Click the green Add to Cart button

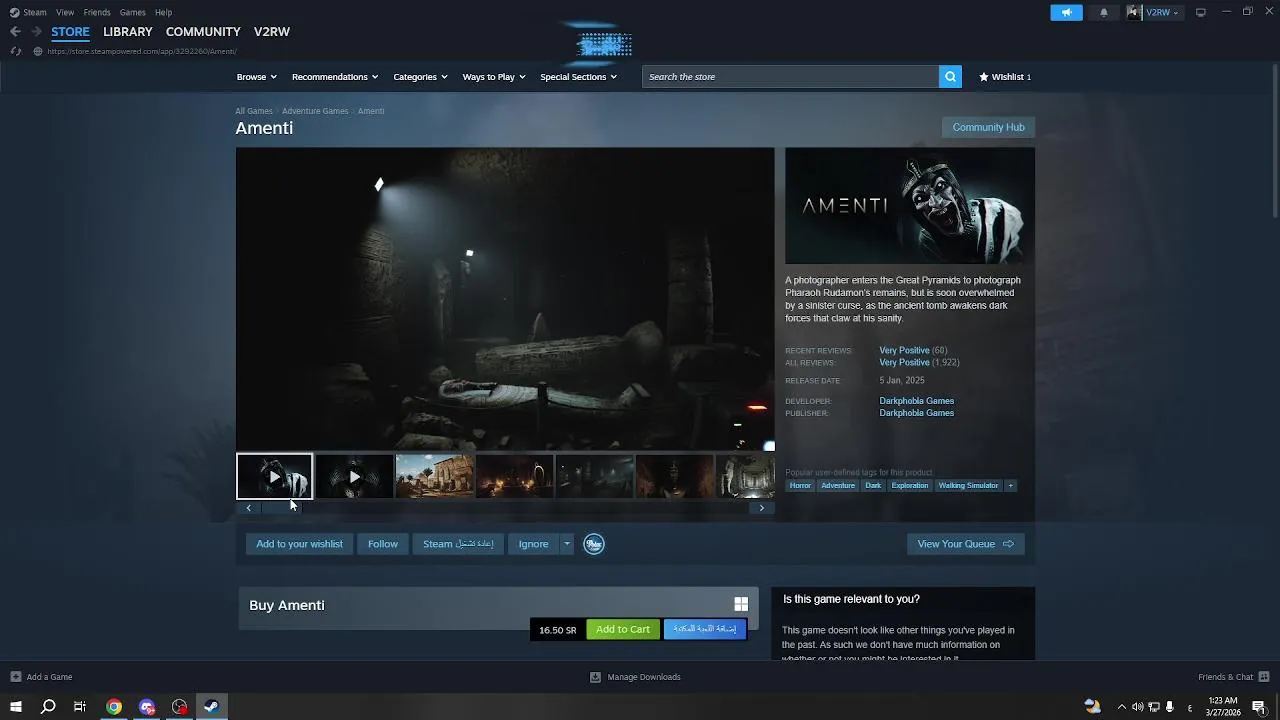pos(623,629)
